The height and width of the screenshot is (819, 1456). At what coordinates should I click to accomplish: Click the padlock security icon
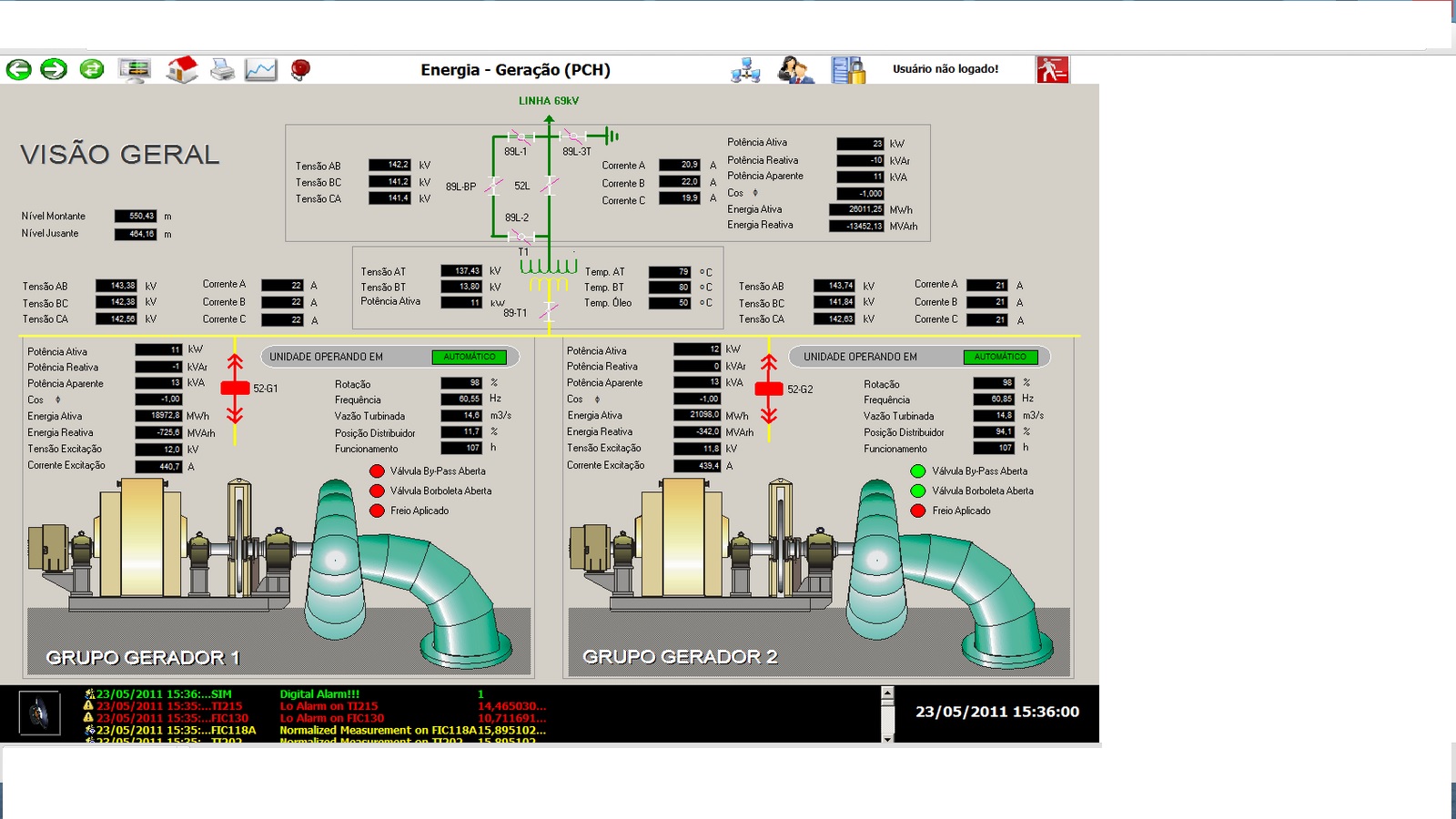click(x=848, y=70)
